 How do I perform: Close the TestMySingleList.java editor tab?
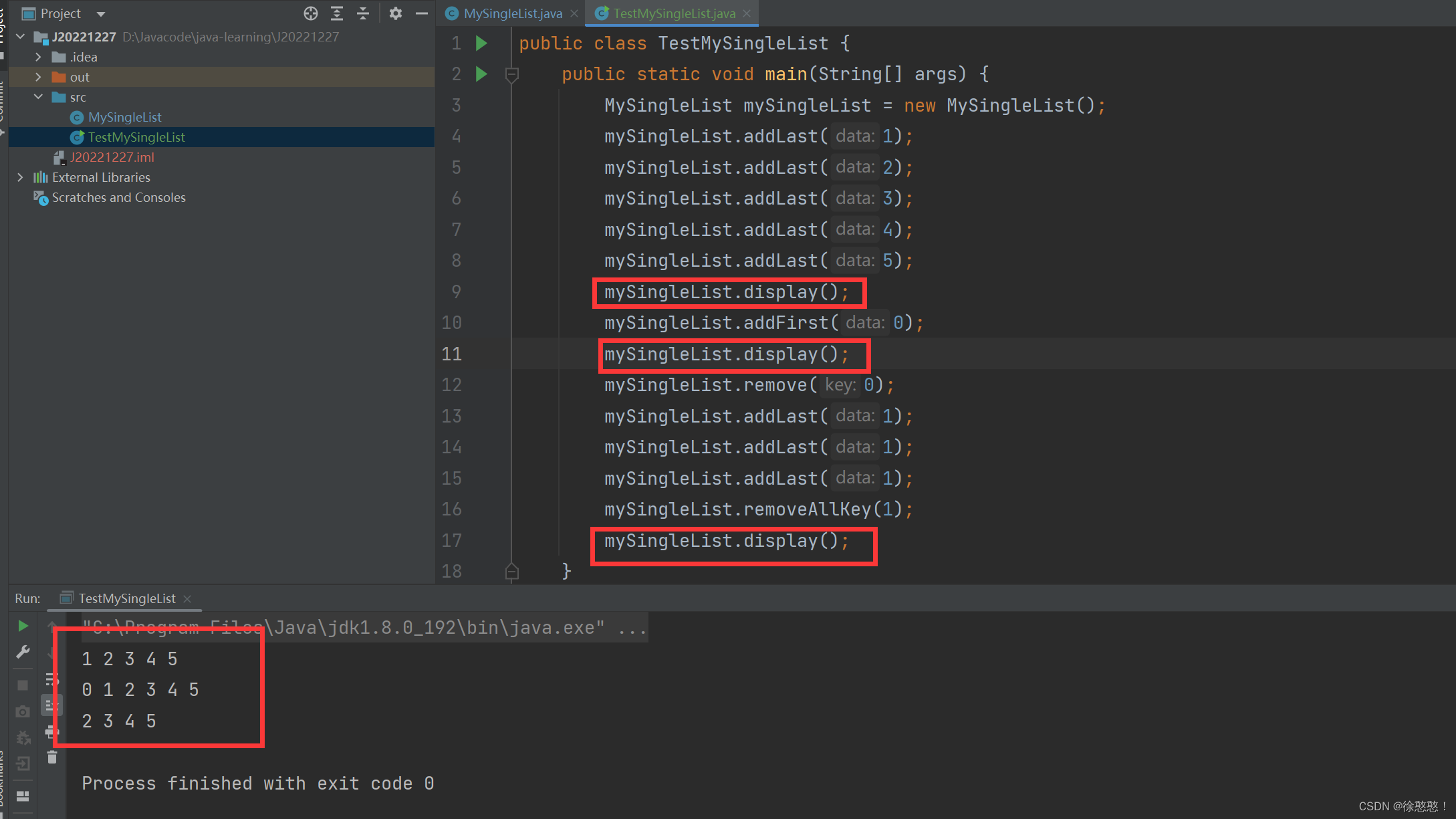tap(747, 13)
